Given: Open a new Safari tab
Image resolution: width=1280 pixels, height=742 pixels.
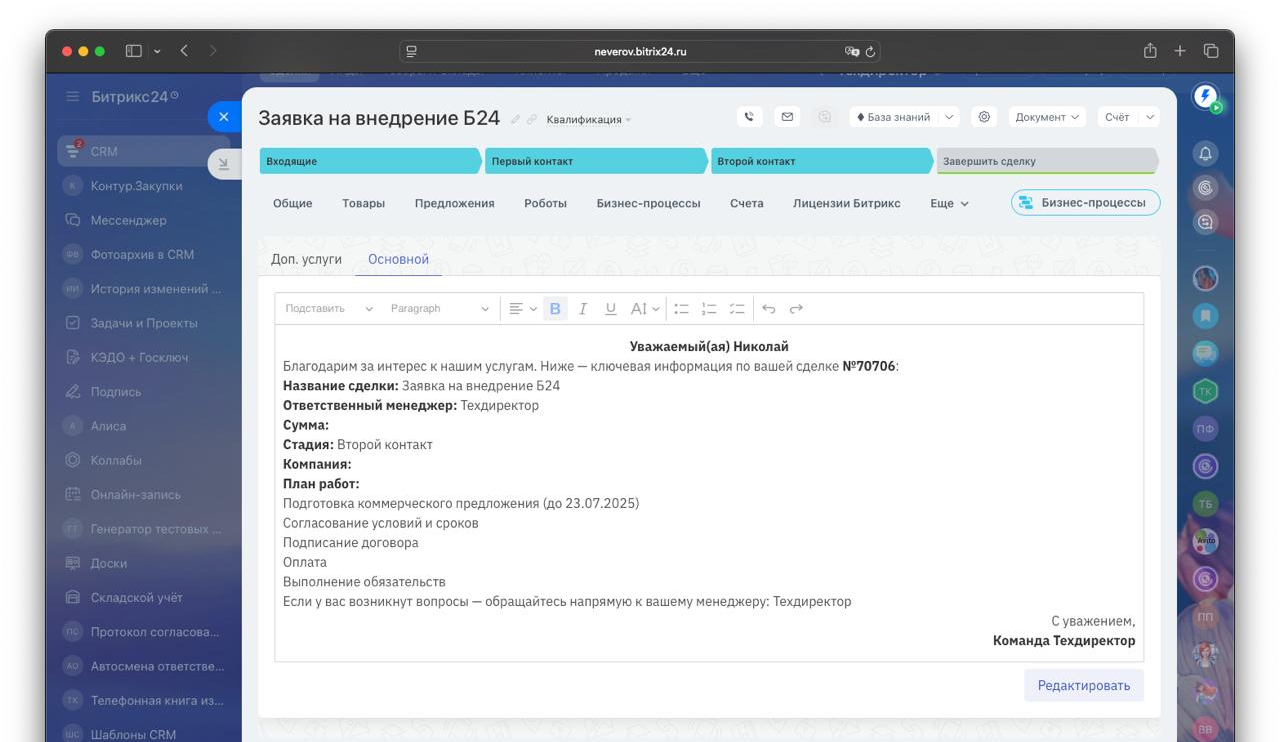Looking at the screenshot, I should coord(1180,51).
